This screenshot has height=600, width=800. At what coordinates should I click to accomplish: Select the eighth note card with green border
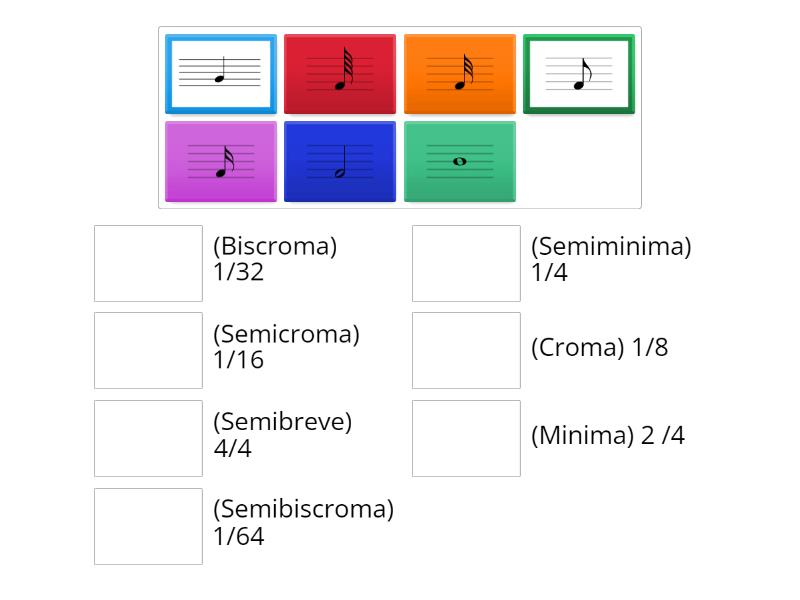(x=579, y=74)
